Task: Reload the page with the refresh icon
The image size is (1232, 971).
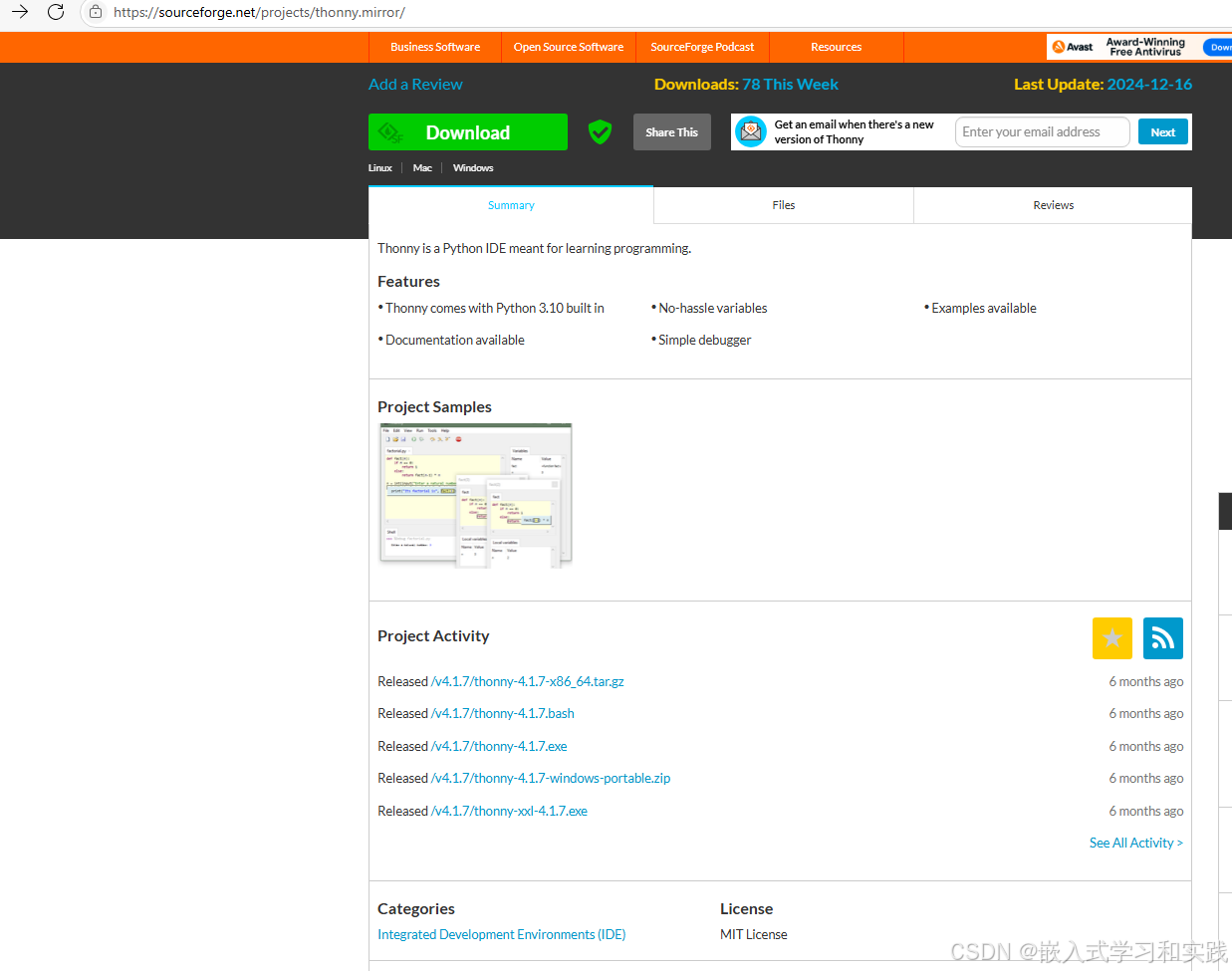Action: (56, 12)
